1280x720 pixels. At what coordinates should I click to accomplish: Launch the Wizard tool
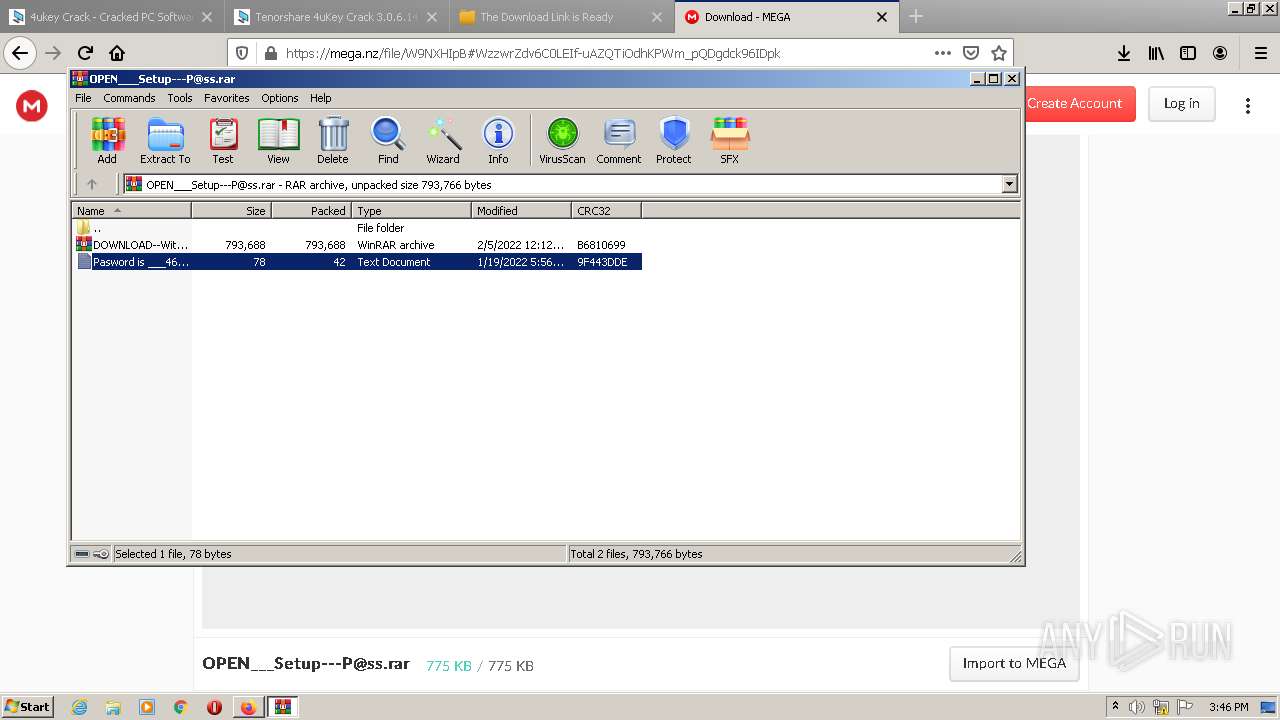click(x=443, y=140)
